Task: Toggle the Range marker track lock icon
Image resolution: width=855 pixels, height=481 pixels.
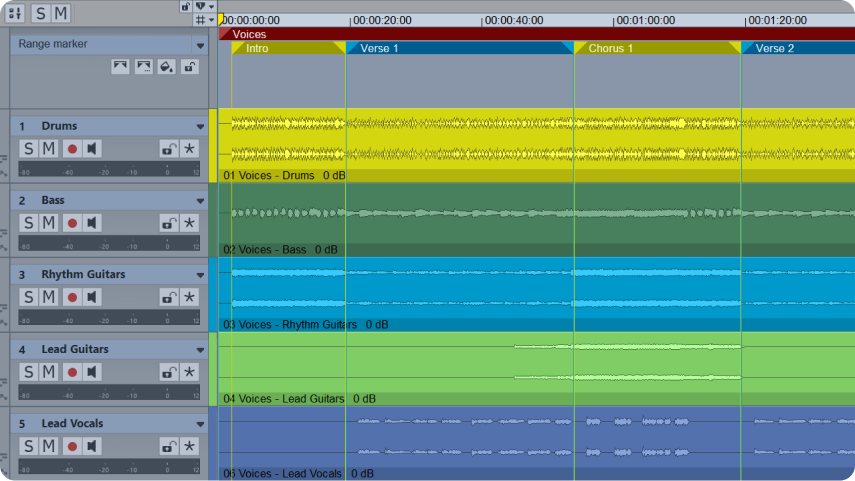Action: pos(190,67)
